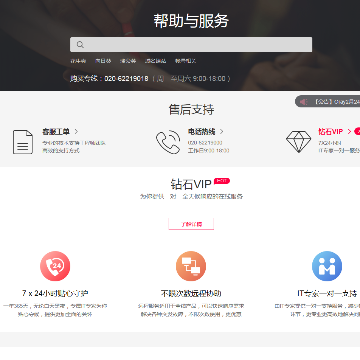Image resolution: width=360 pixels, height=360 pixels.
Task: Click the orange remote assistance screens icon
Action: point(191,266)
